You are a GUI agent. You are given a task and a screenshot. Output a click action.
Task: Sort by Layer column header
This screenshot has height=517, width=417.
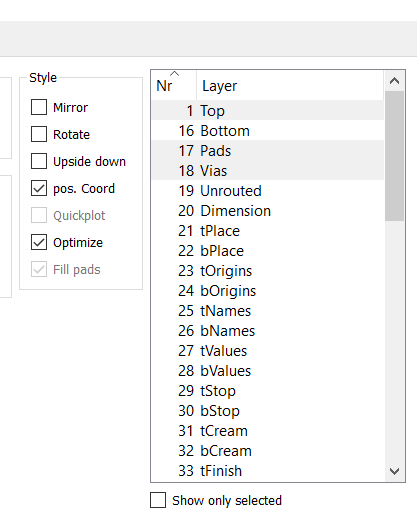pos(290,85)
